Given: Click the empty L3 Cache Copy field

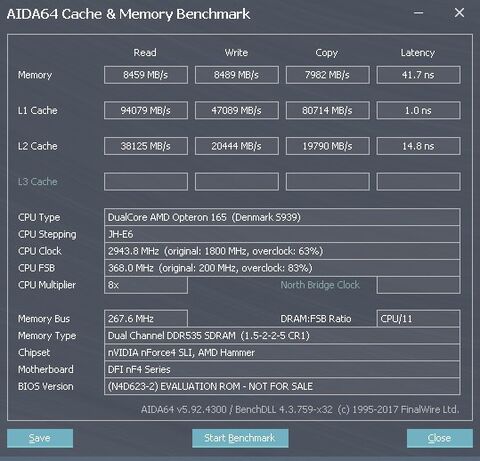Looking at the screenshot, I should point(328,181).
